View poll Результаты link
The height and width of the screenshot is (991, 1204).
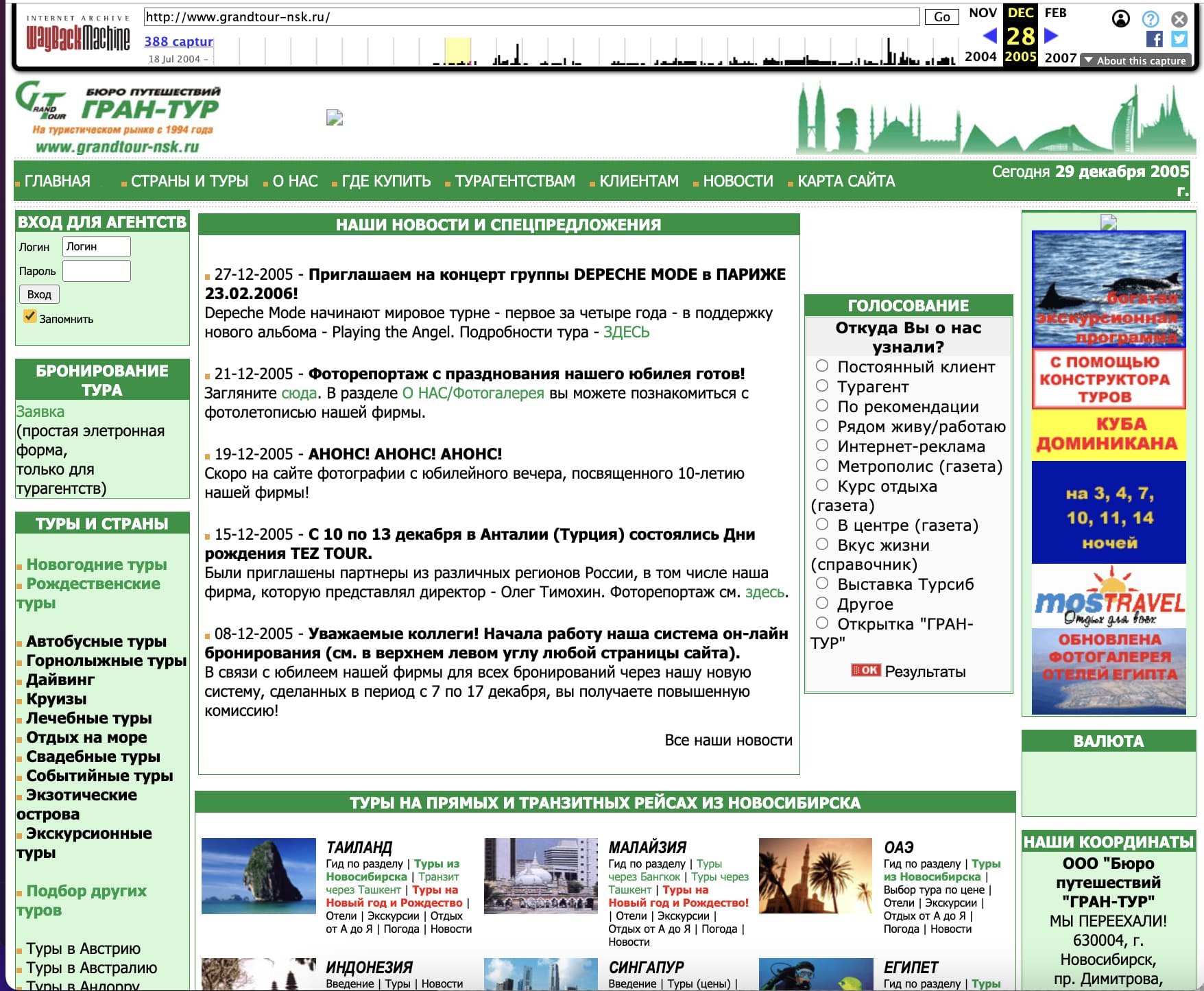pyautogui.click(x=925, y=671)
